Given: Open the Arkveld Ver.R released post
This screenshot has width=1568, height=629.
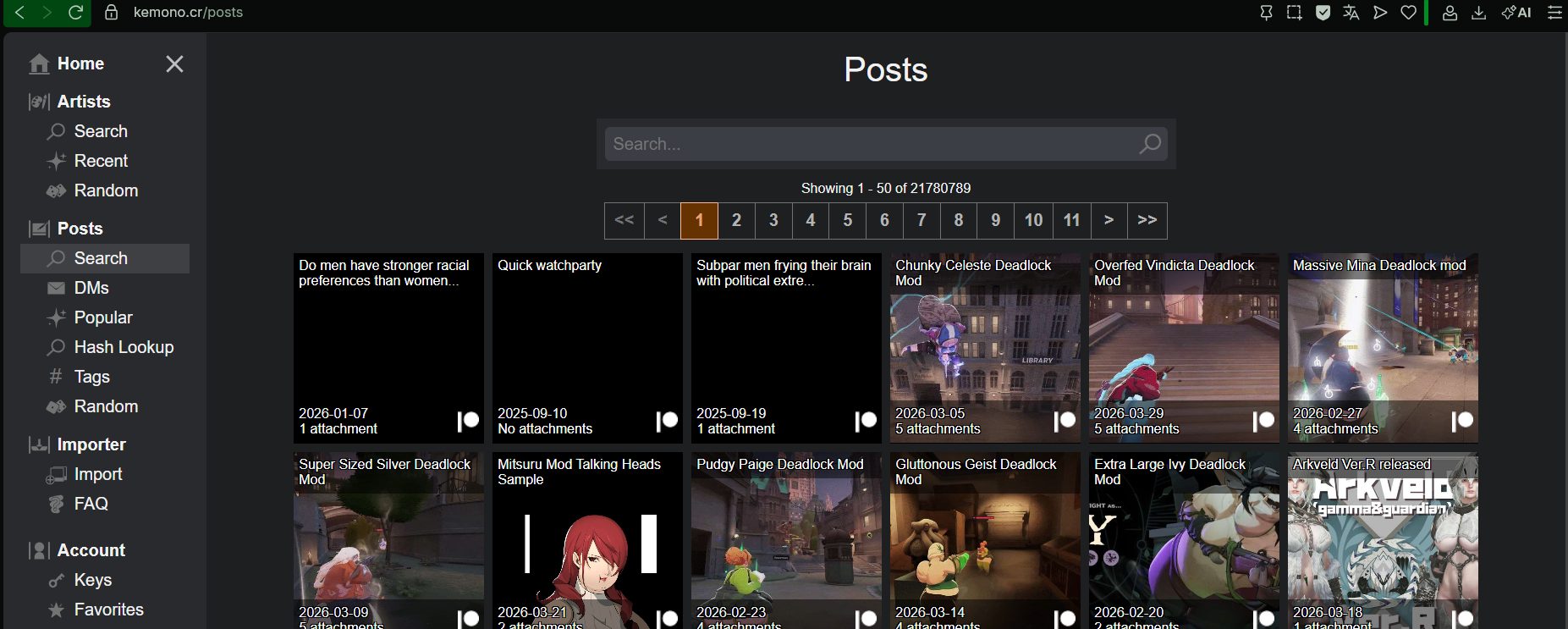Looking at the screenshot, I should (x=1383, y=540).
